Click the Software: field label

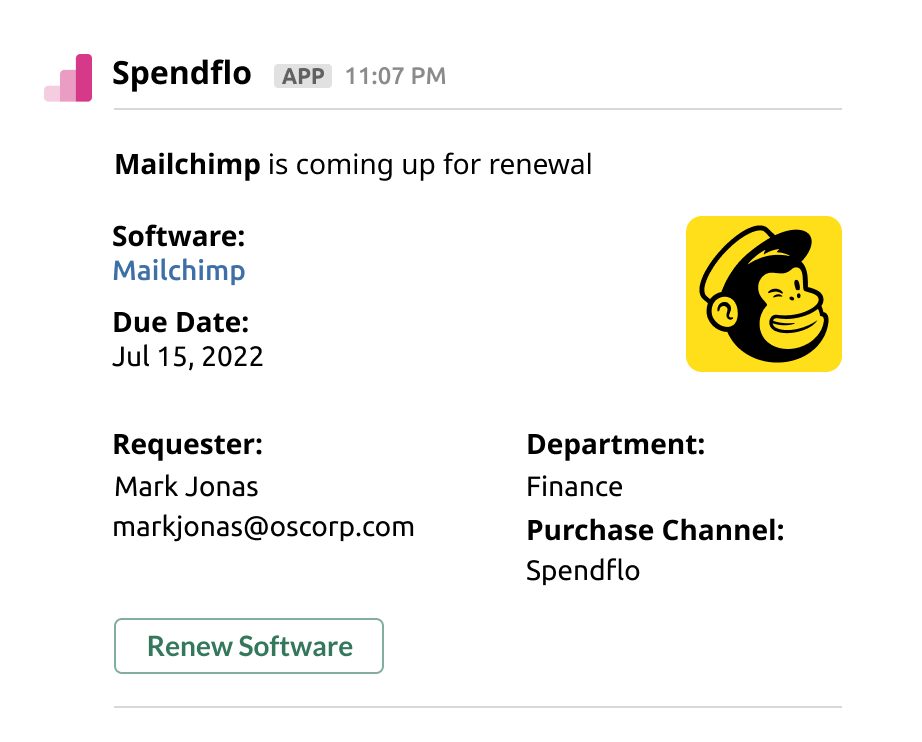pos(179,237)
